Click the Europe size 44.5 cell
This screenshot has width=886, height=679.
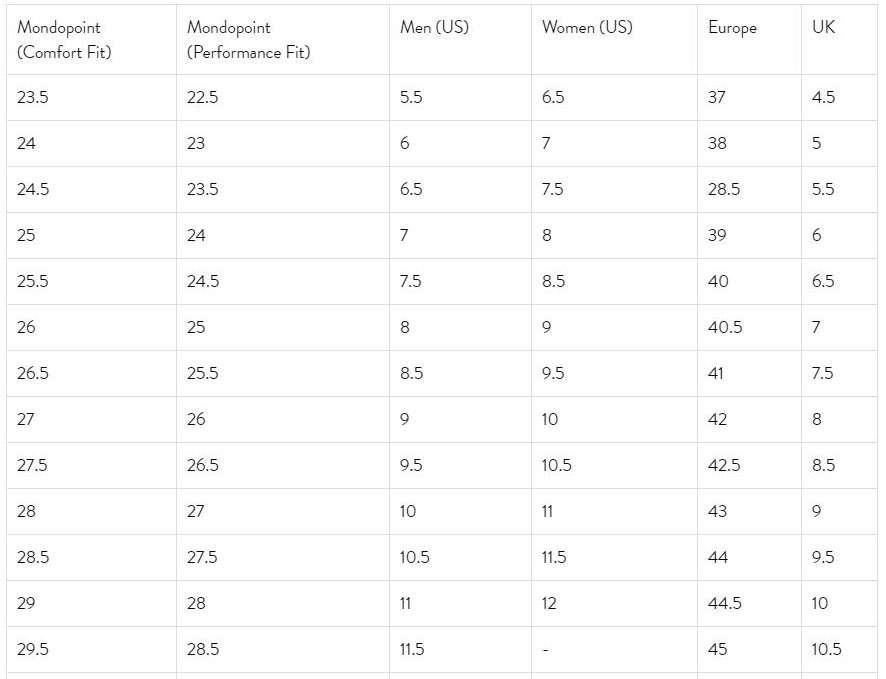click(725, 603)
